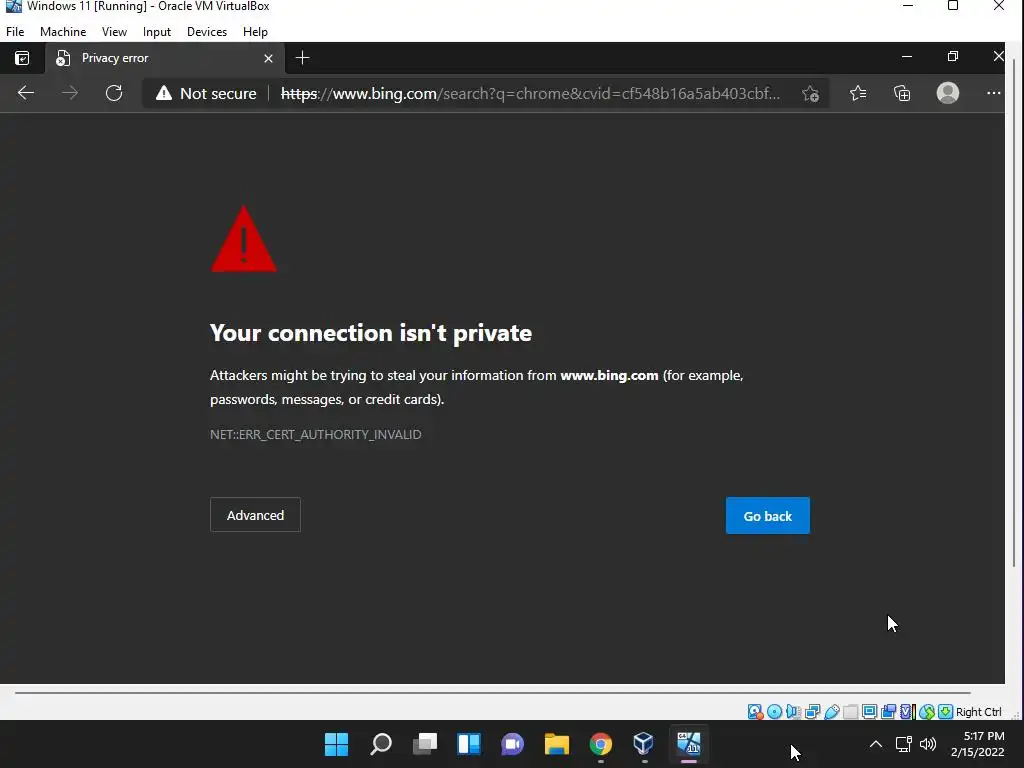This screenshot has width=1024, height=768.
Task: Open the Favorites list icon
Action: [x=858, y=93]
